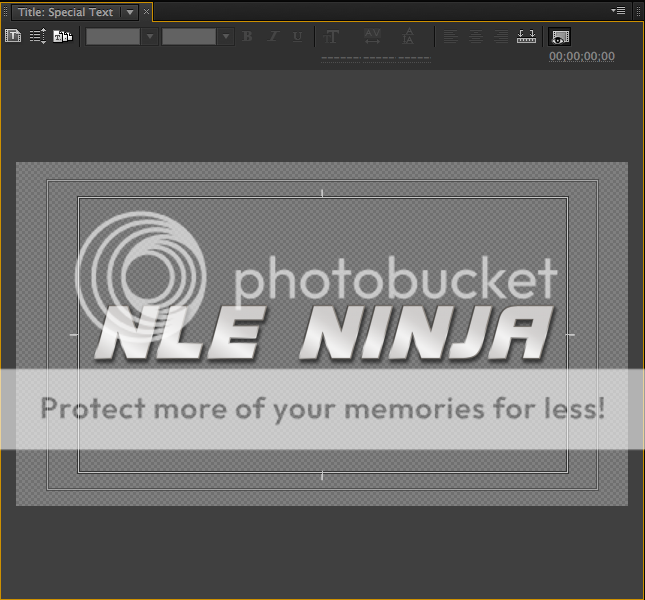The height and width of the screenshot is (600, 645).
Task: Click the 00:00:00:00 background video timecode
Action: (x=582, y=56)
